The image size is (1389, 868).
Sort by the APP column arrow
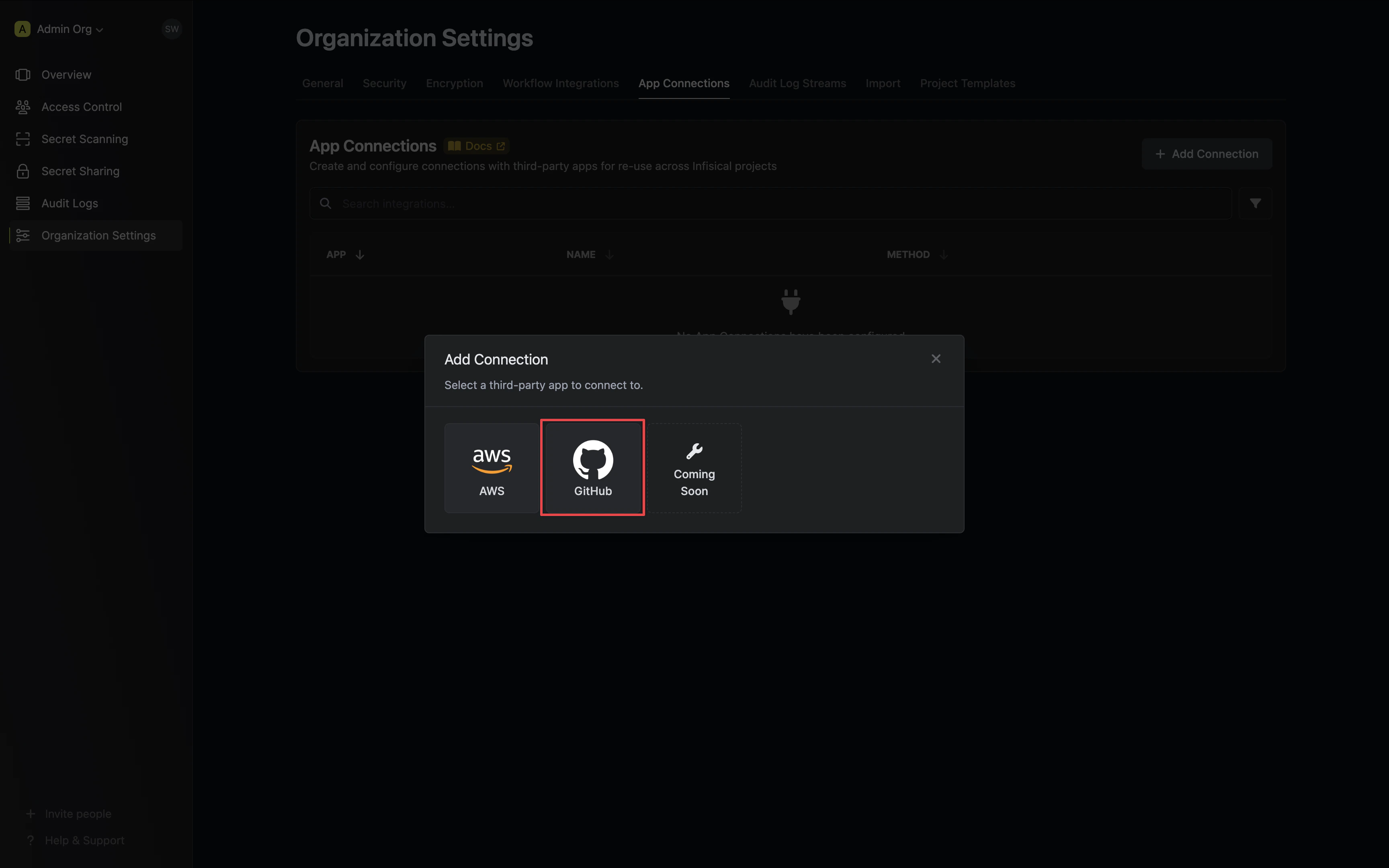point(360,254)
